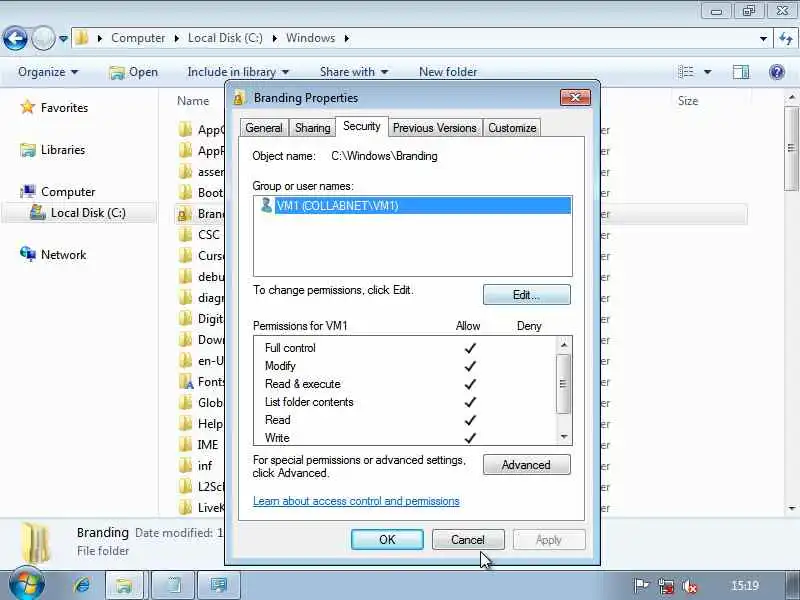Switch to the Security tab

tap(362, 127)
